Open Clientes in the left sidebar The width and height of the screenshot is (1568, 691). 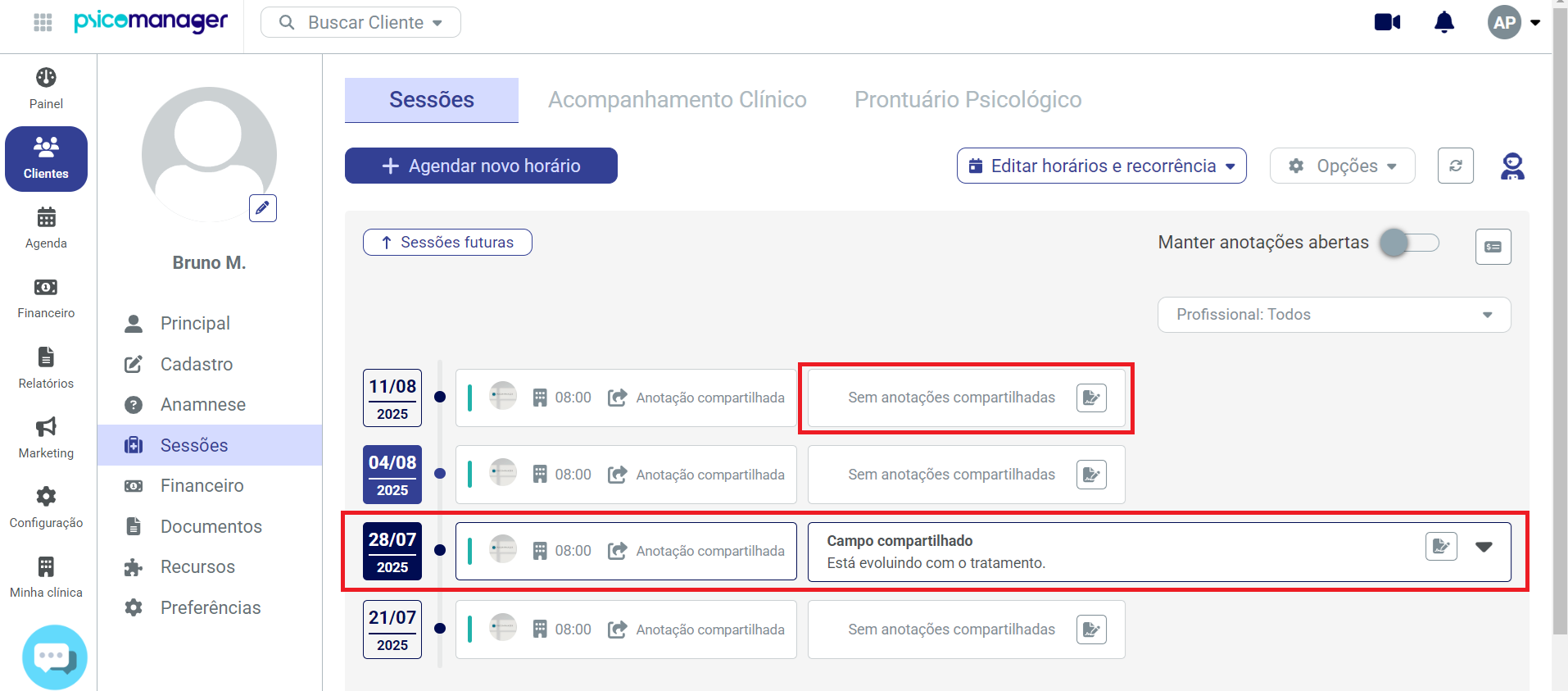(x=46, y=159)
